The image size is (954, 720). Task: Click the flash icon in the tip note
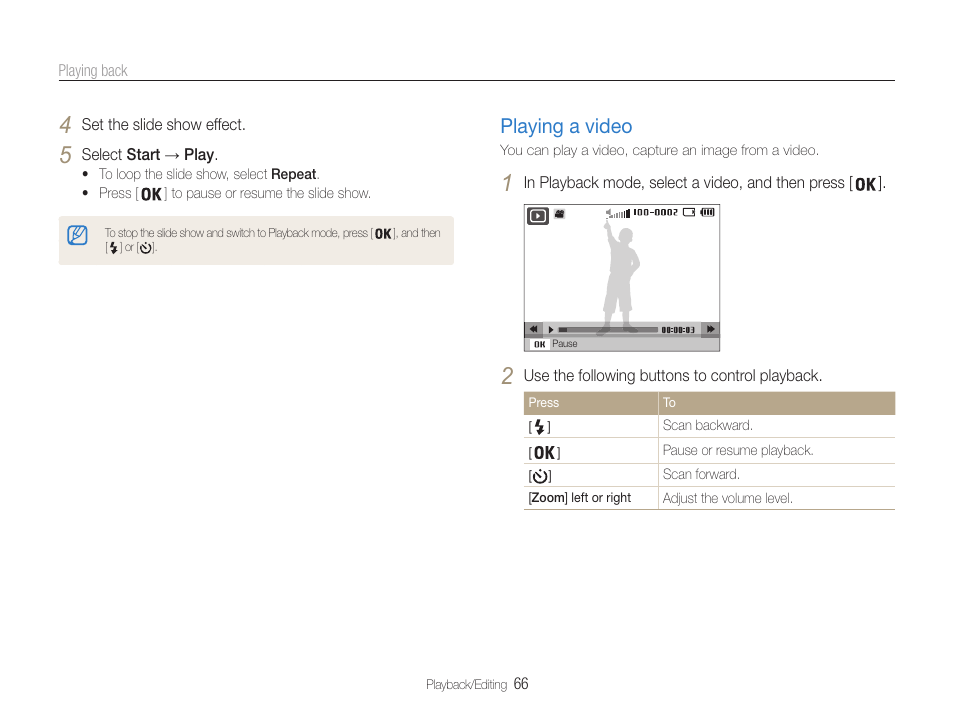(113, 248)
